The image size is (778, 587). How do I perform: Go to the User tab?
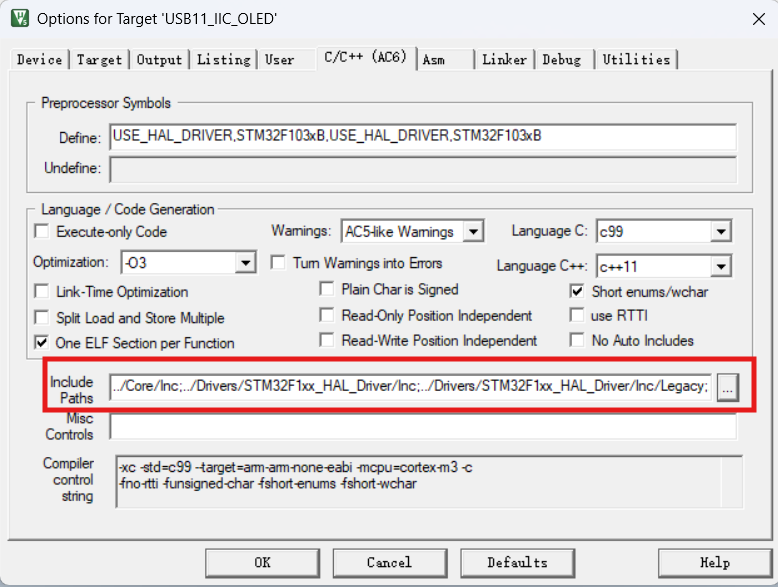click(x=279, y=60)
